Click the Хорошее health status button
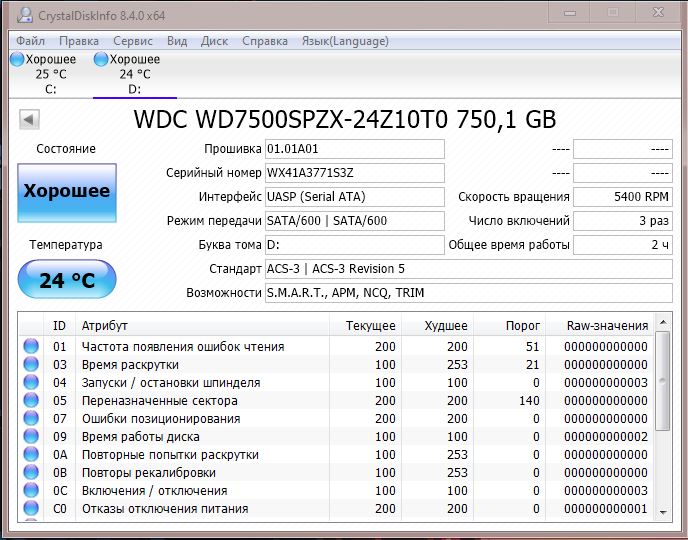 (67, 193)
